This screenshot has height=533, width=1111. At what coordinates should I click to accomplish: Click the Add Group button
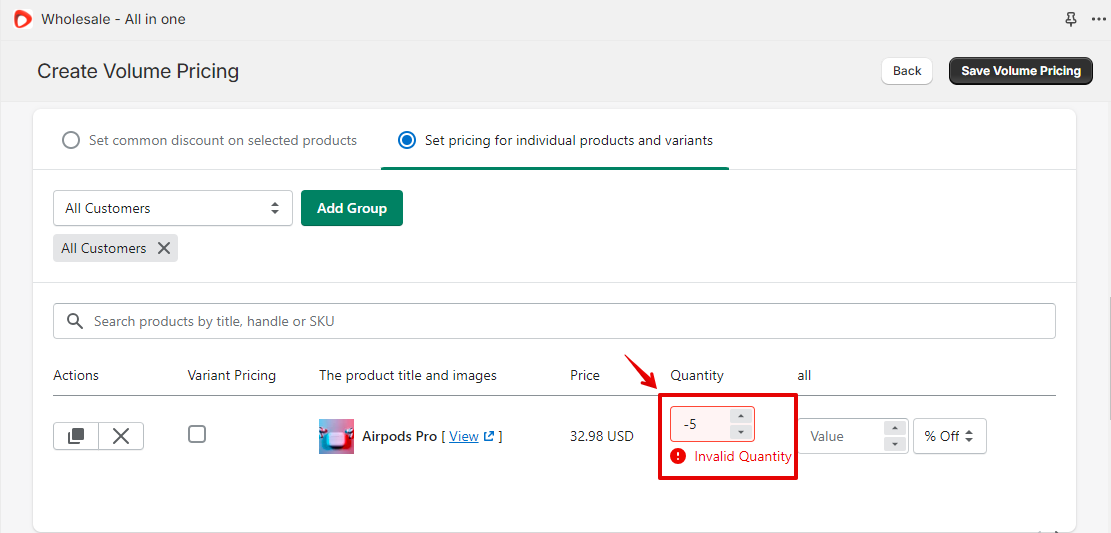pos(352,208)
